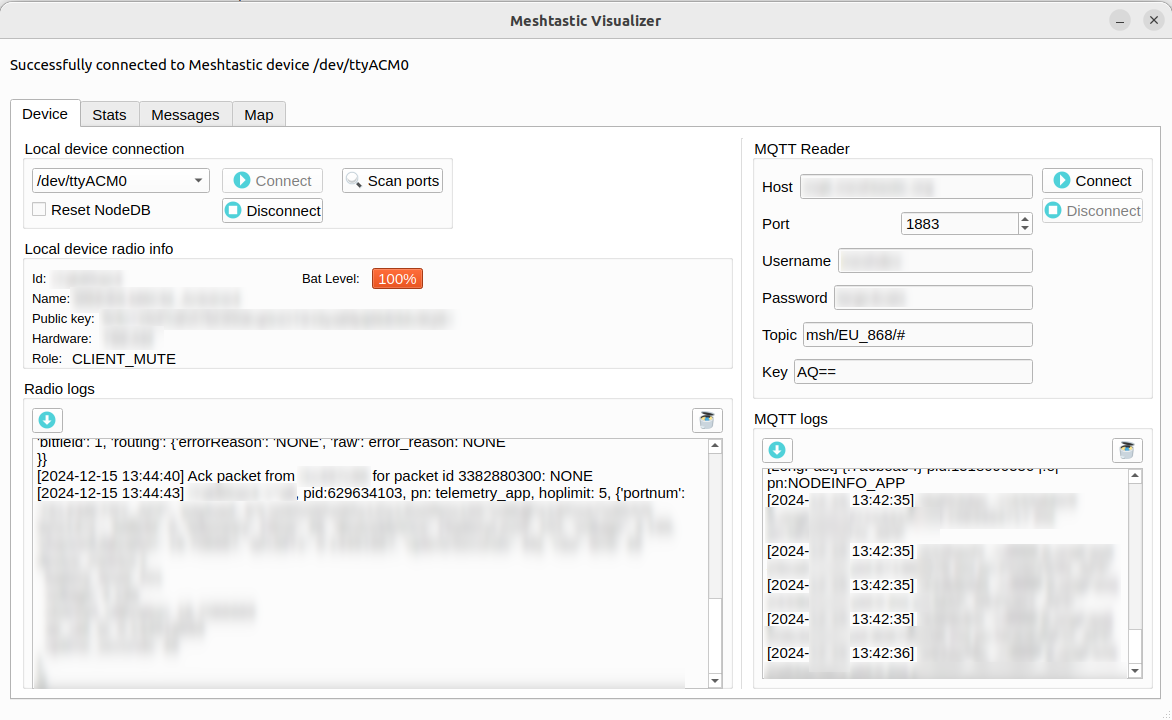The width and height of the screenshot is (1172, 720).
Task: Click the Ack packet log line at 13:44:40
Action: [x=315, y=476]
